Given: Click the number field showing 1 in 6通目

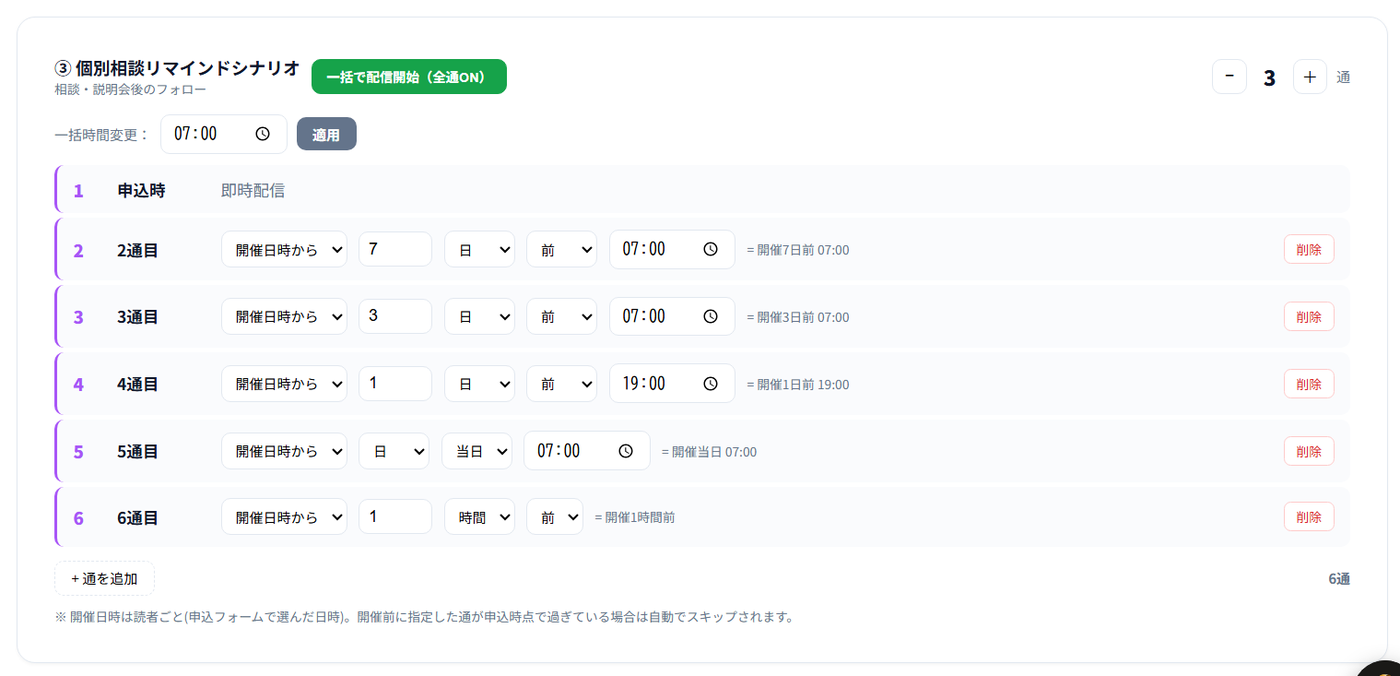Looking at the screenshot, I should (x=395, y=517).
